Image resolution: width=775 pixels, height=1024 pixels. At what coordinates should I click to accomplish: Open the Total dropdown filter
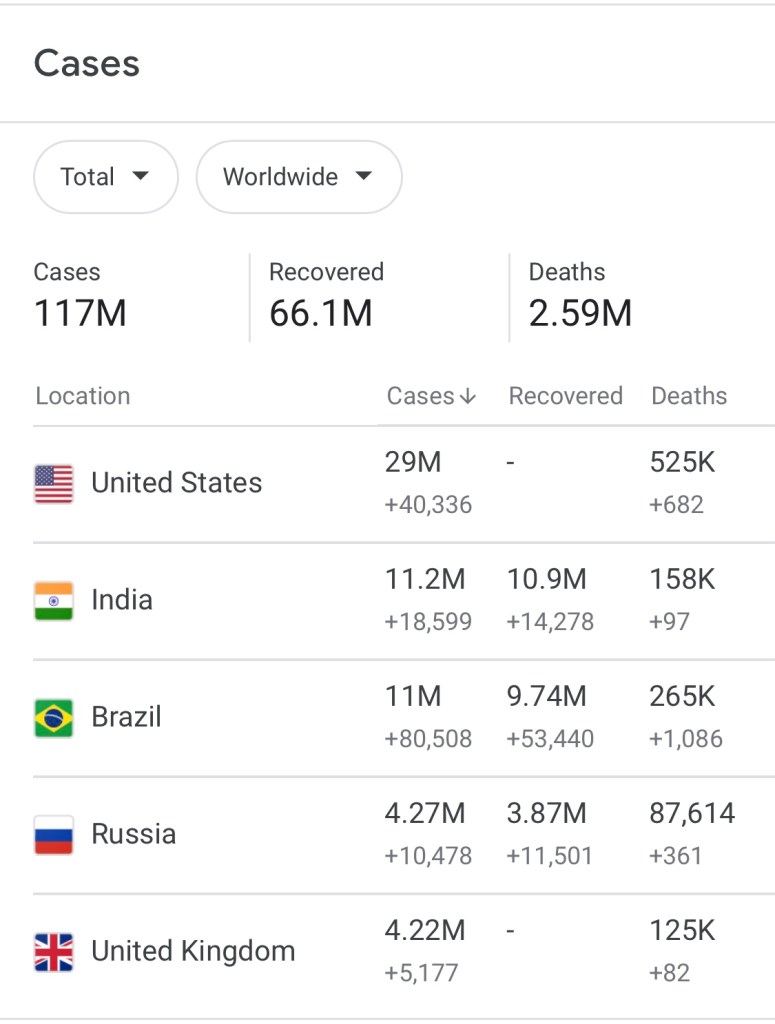[x=105, y=177]
